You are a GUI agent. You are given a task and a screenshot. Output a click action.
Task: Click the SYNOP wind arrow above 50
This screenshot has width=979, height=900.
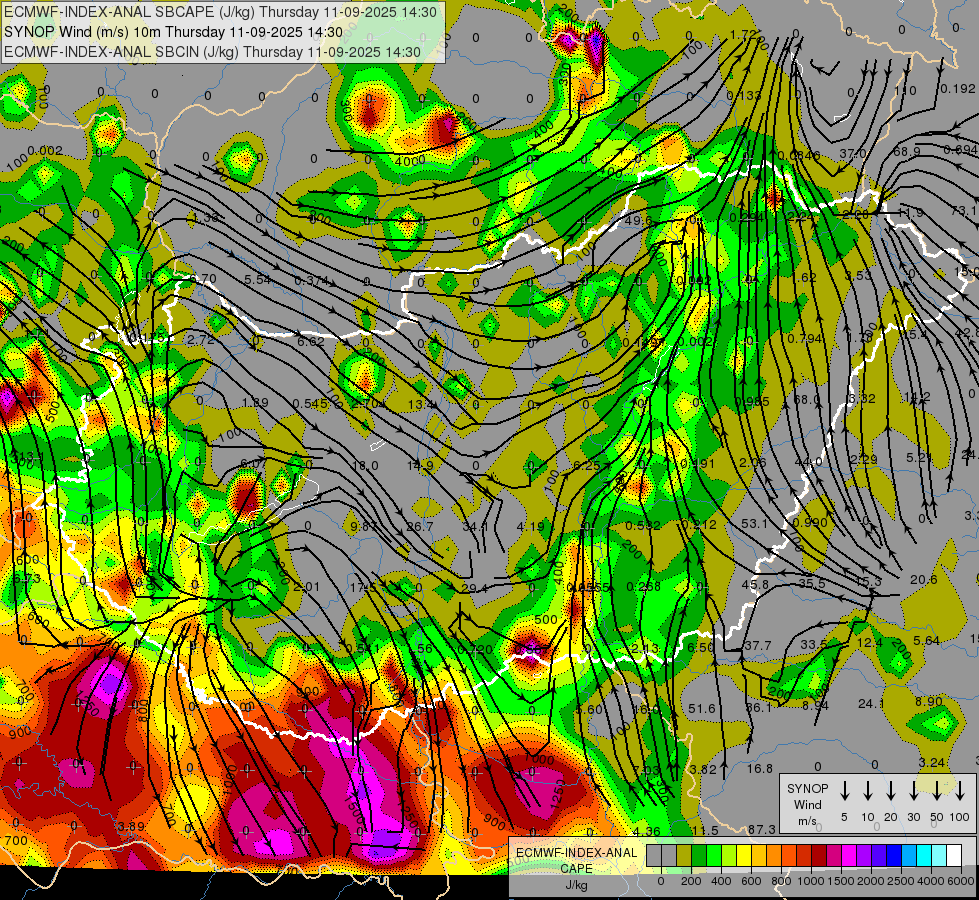click(x=937, y=791)
